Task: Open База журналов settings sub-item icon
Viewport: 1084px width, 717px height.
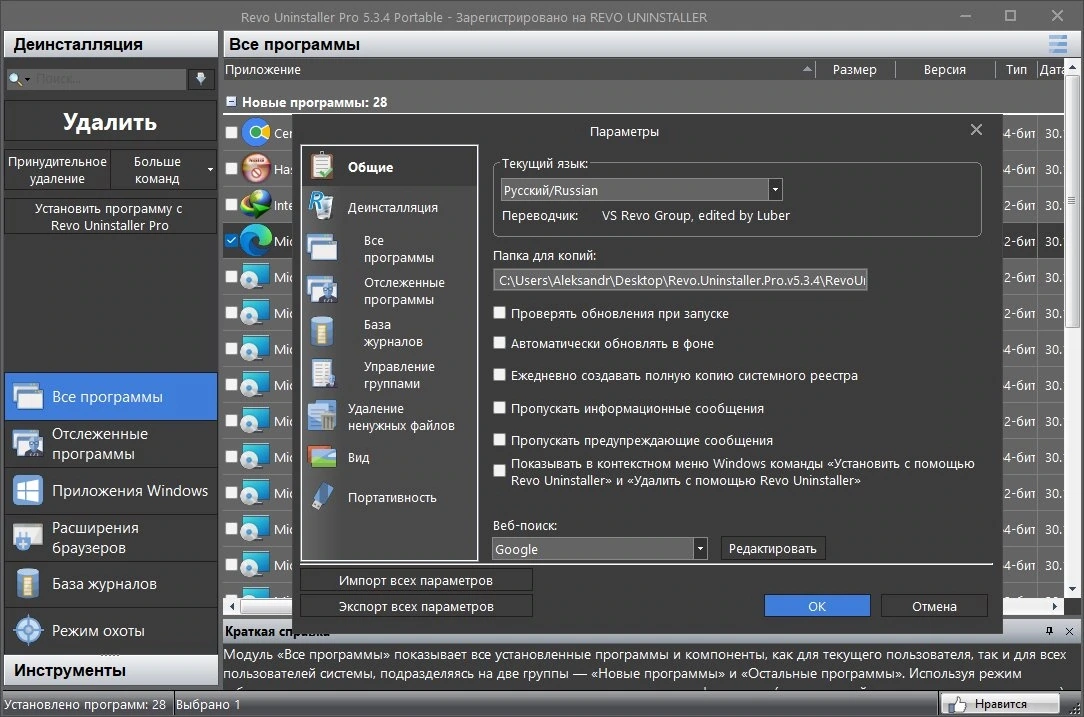Action: [x=322, y=332]
